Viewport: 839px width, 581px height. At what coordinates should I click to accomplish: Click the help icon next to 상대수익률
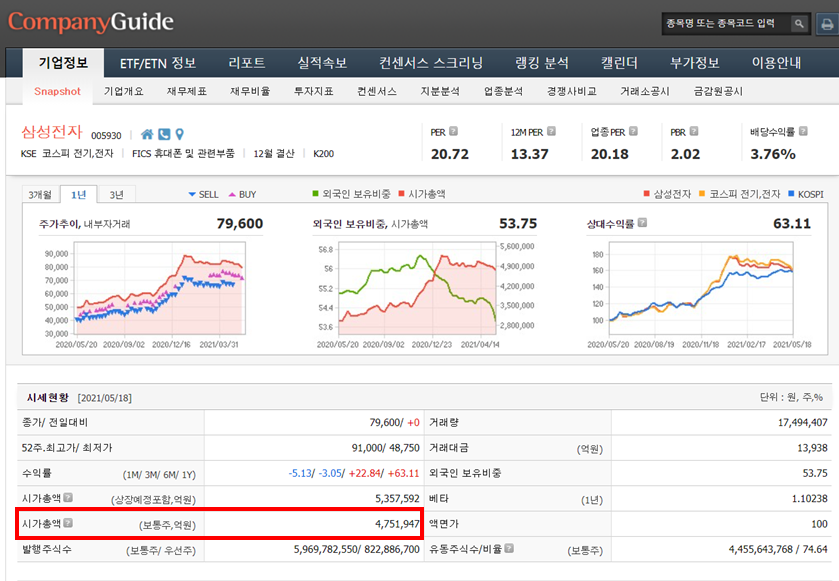(x=642, y=223)
